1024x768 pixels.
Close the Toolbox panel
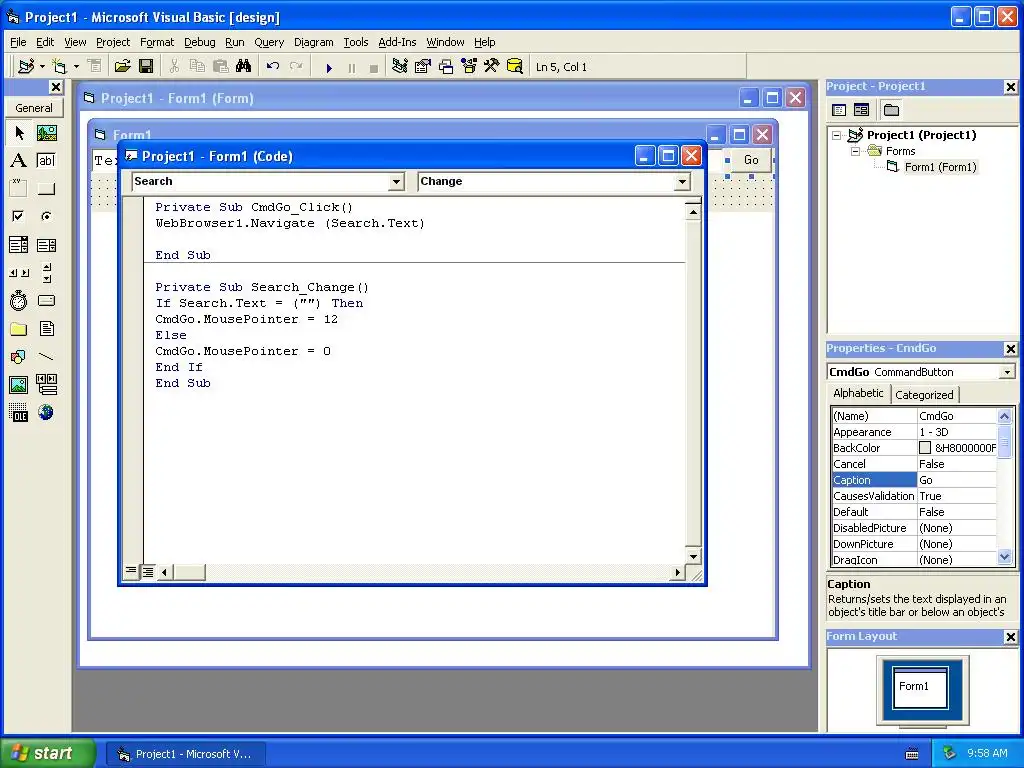point(56,87)
